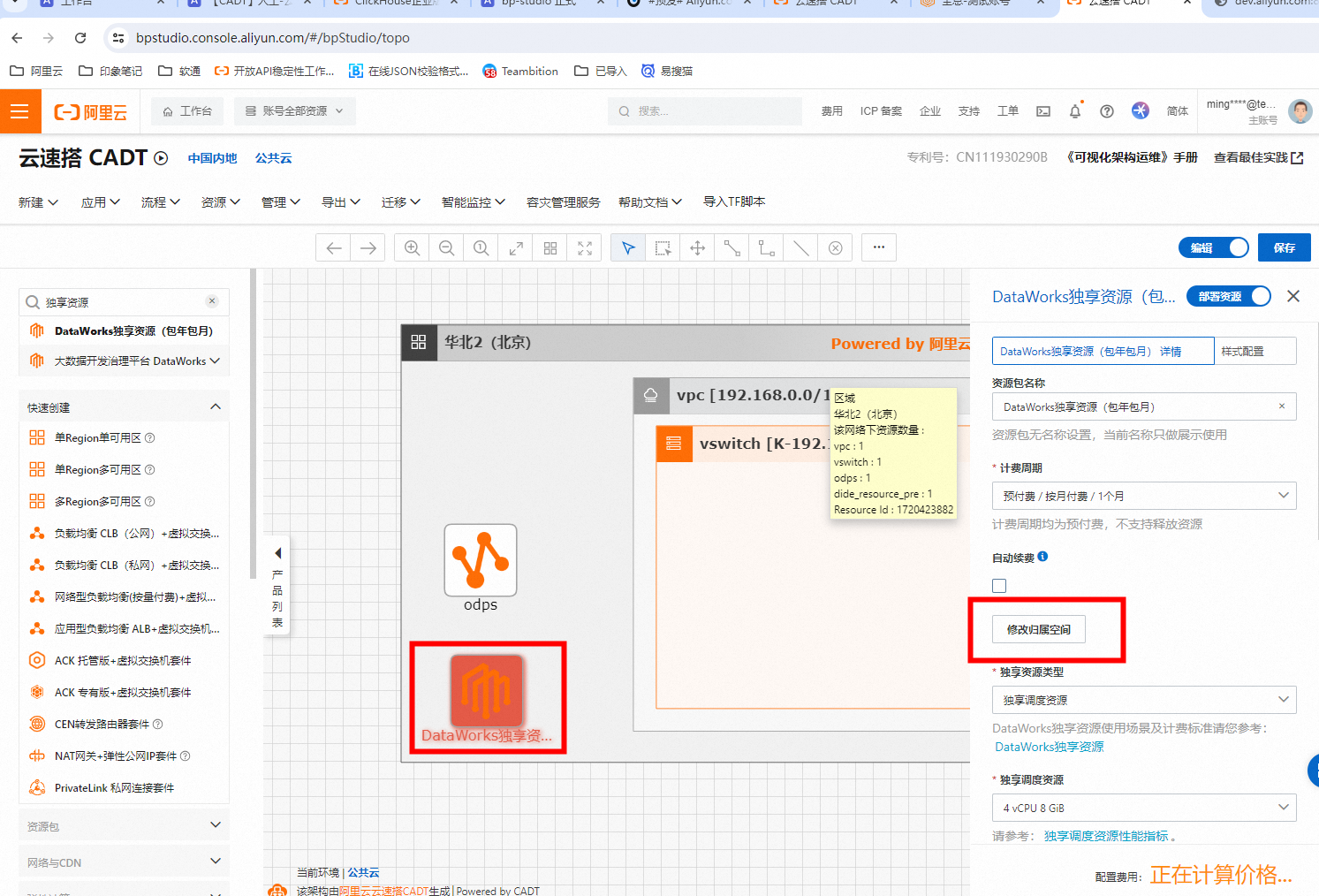Zoom out of the canvas
This screenshot has height=896, width=1319.
click(446, 248)
